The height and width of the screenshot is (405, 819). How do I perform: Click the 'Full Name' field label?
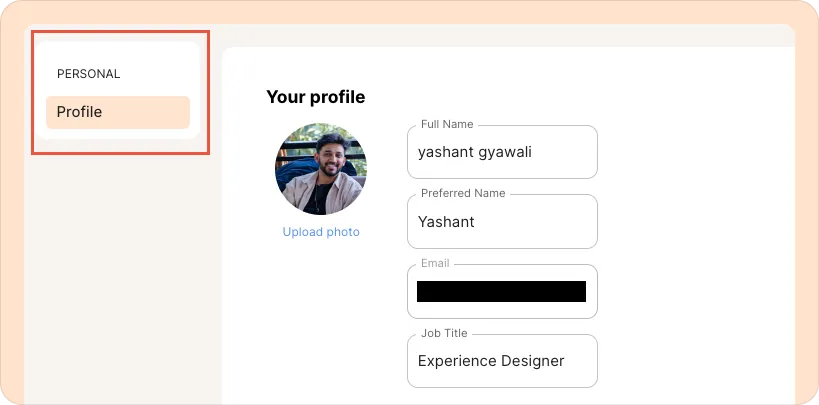447,124
